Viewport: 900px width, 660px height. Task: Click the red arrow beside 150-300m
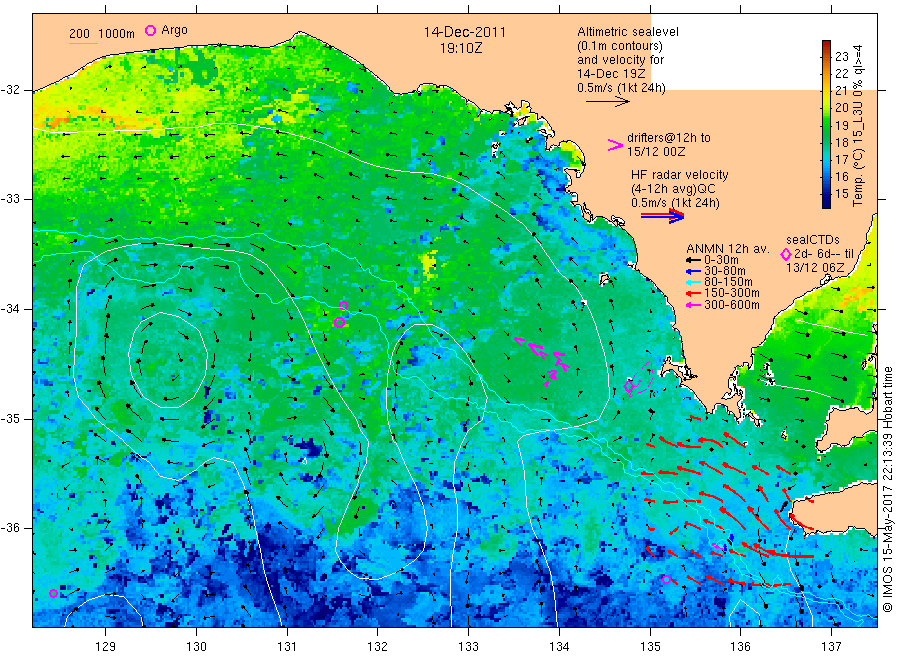(x=693, y=293)
